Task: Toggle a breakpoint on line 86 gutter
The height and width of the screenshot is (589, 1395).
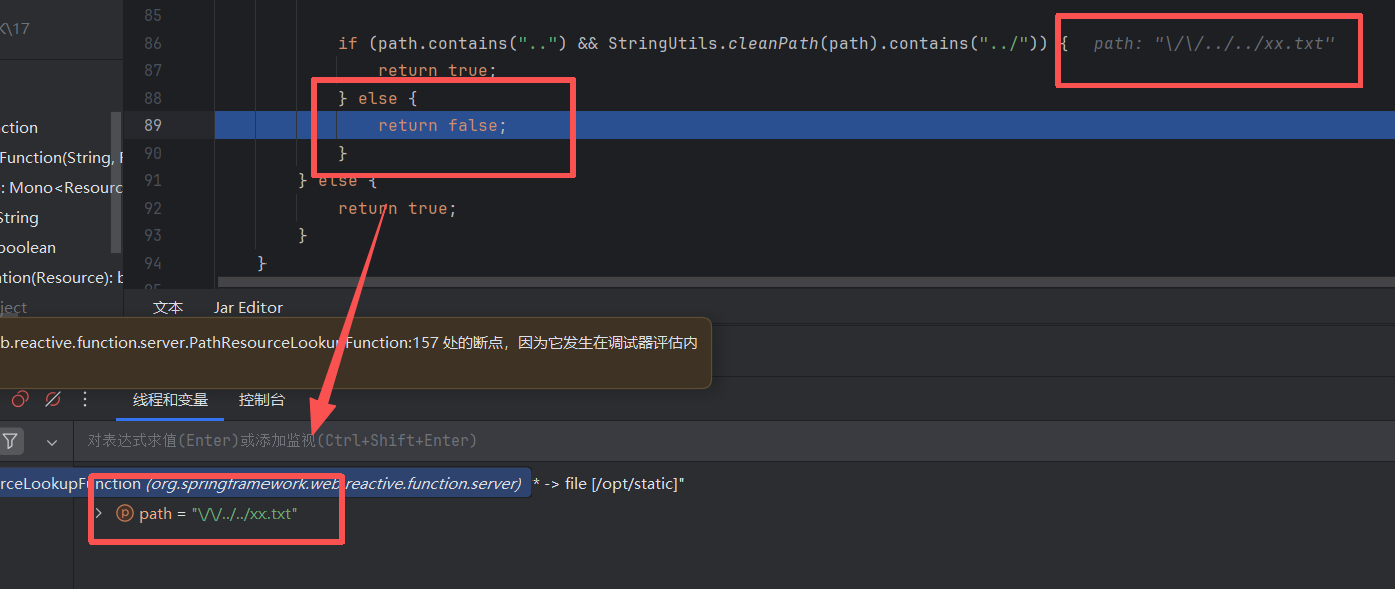Action: [153, 43]
